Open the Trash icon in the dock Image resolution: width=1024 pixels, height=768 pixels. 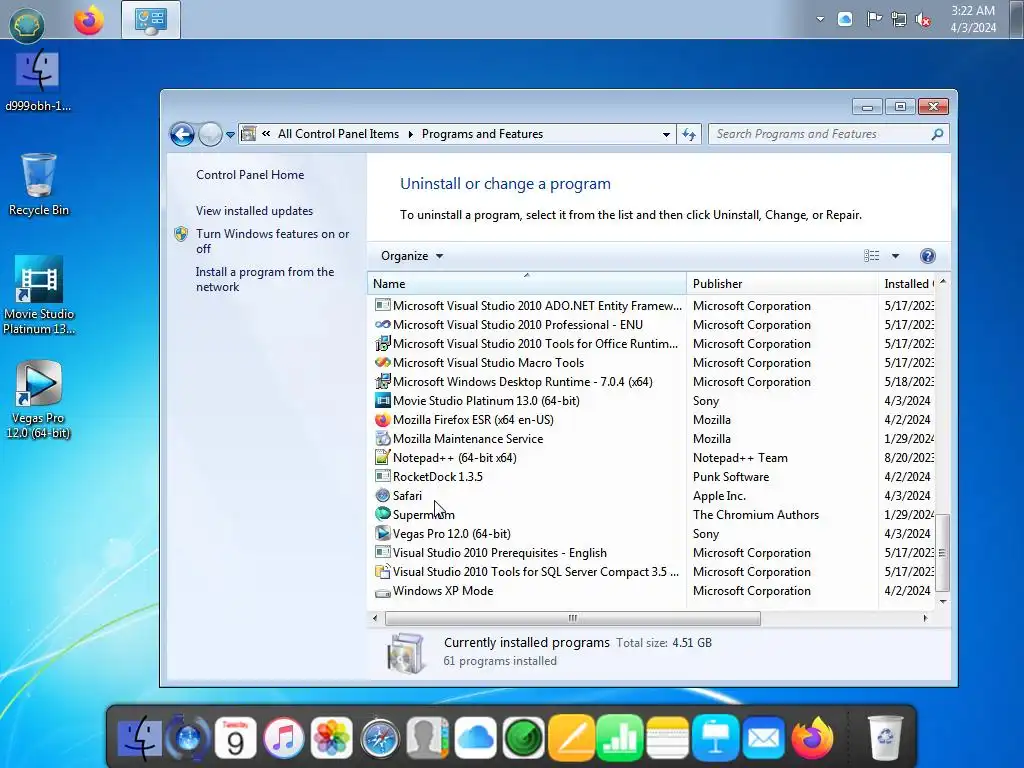coord(885,739)
